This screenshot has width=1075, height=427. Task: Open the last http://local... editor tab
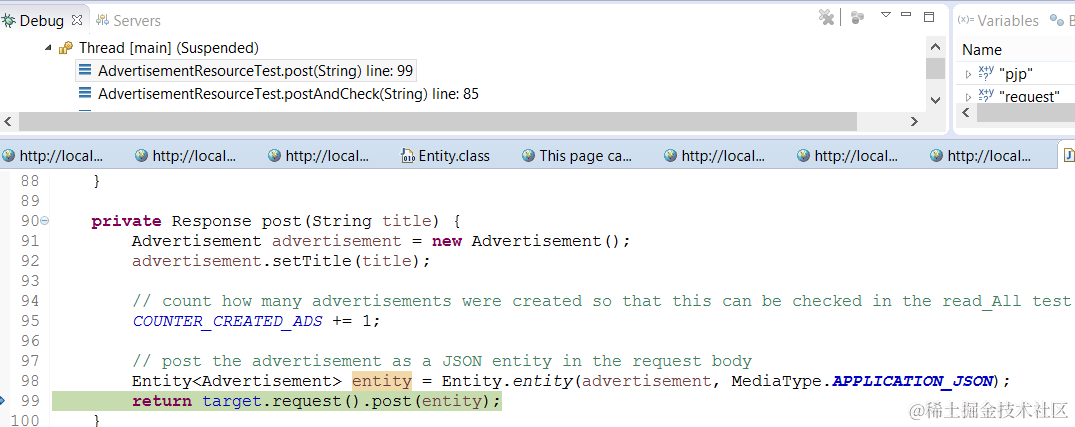tap(981, 156)
